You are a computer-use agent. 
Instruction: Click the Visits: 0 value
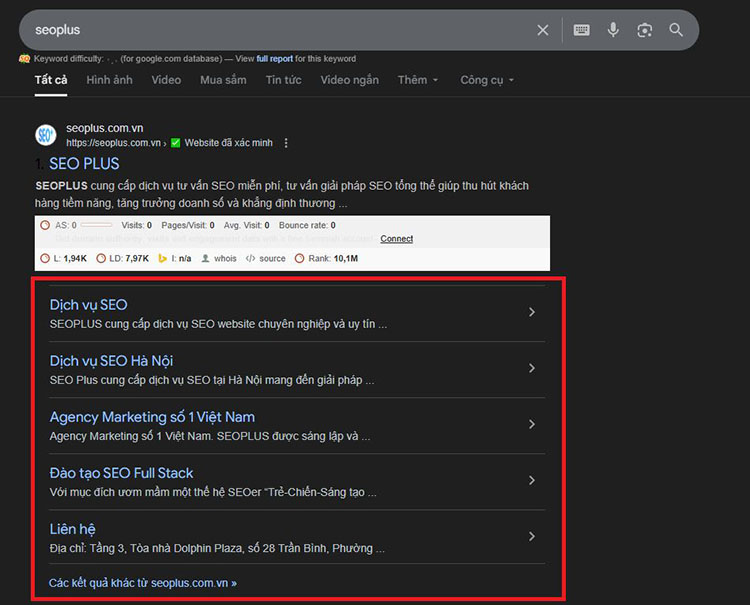[136, 225]
